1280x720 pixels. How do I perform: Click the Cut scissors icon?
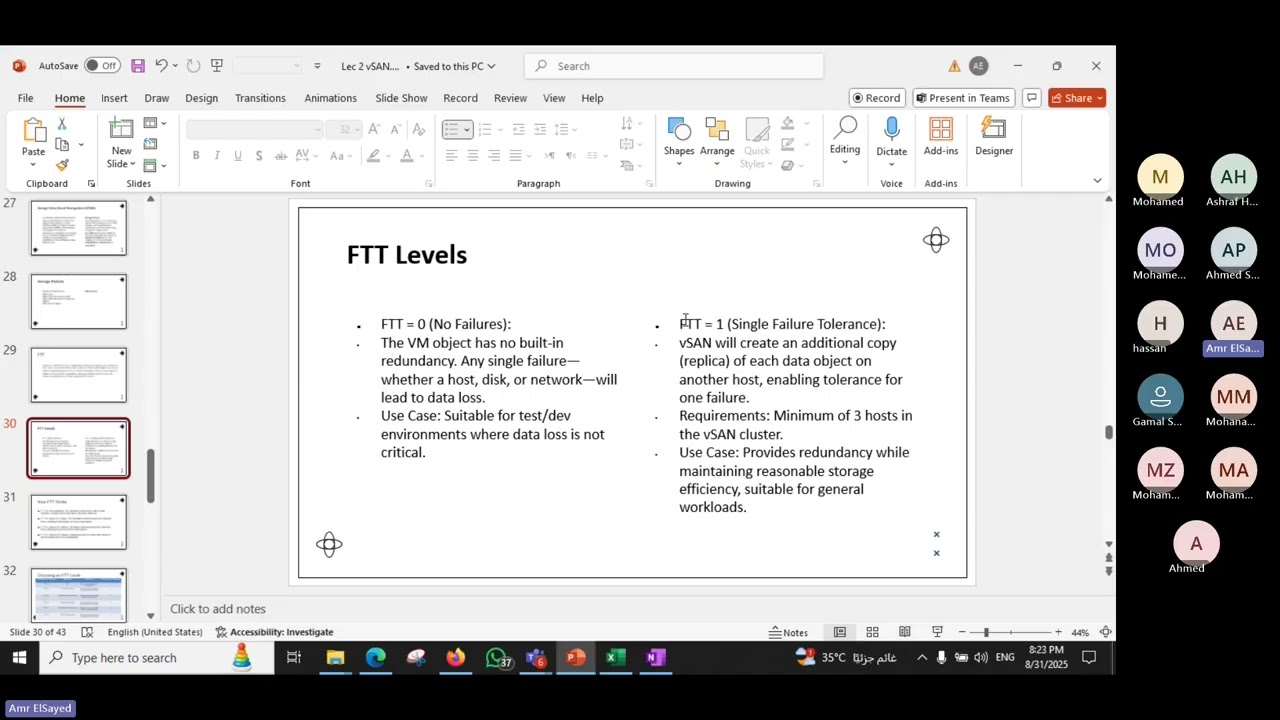click(x=62, y=124)
